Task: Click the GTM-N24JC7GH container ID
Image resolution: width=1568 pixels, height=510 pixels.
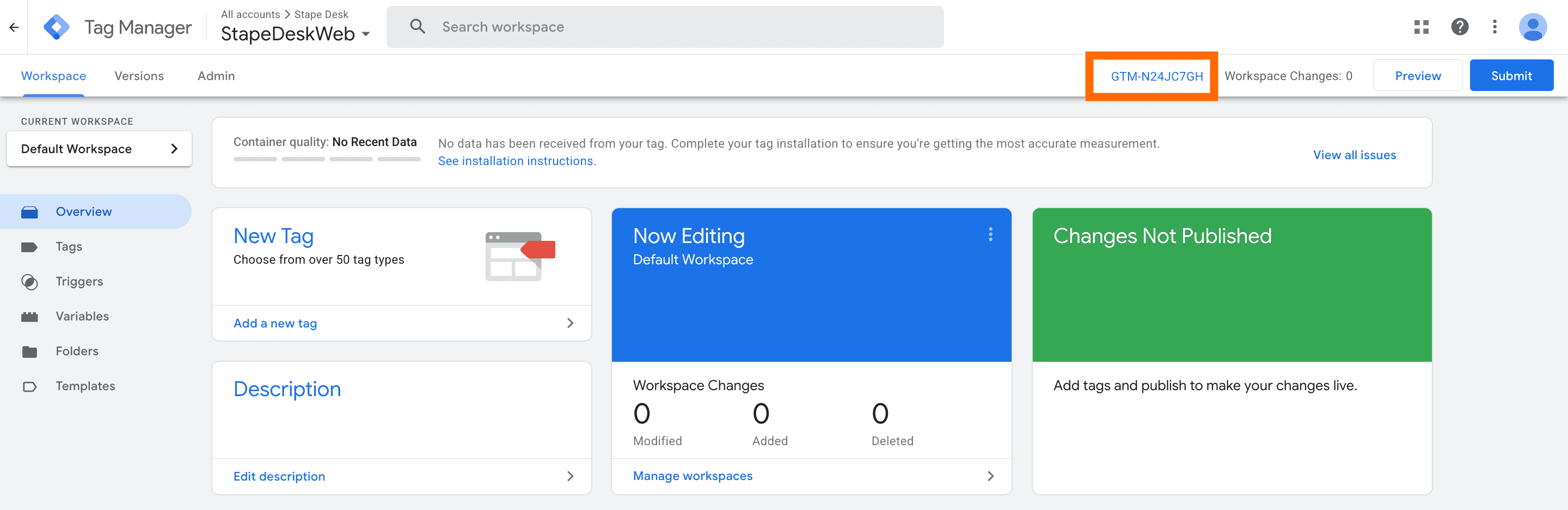Action: (1156, 76)
